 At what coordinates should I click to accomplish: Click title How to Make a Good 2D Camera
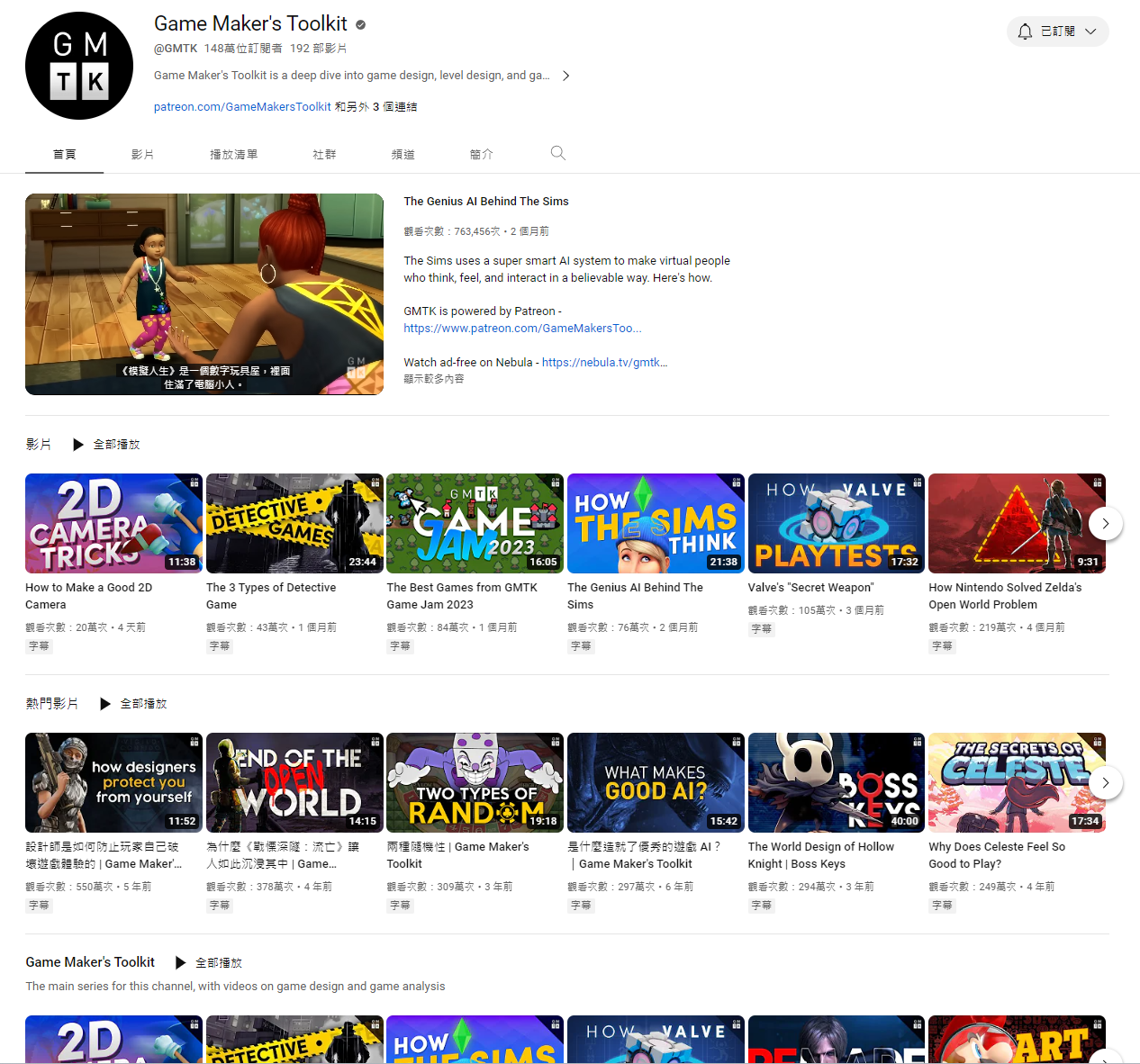point(89,596)
